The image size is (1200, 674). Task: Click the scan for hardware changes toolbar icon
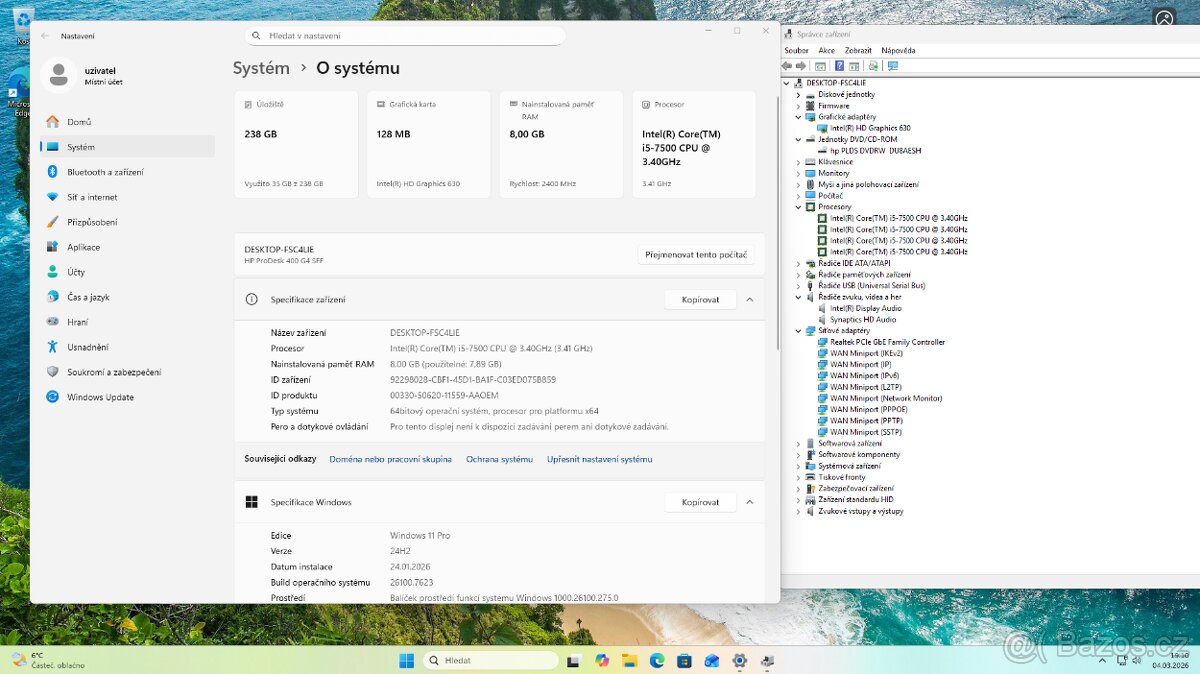point(873,66)
